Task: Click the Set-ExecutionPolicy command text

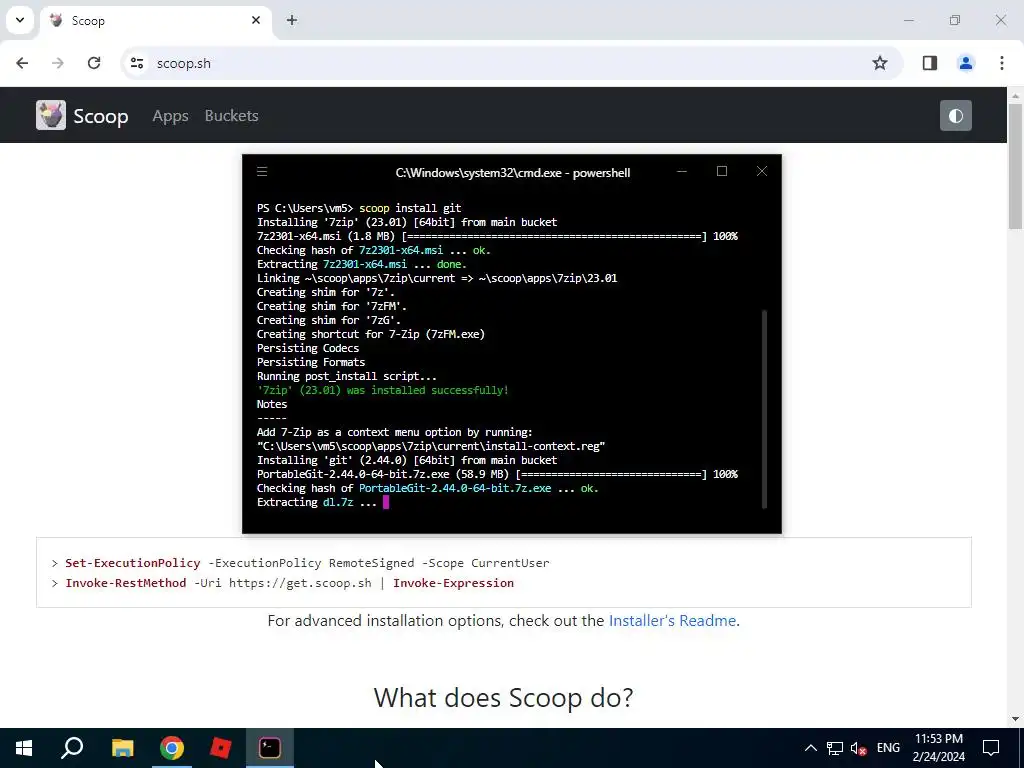Action: coord(133,563)
